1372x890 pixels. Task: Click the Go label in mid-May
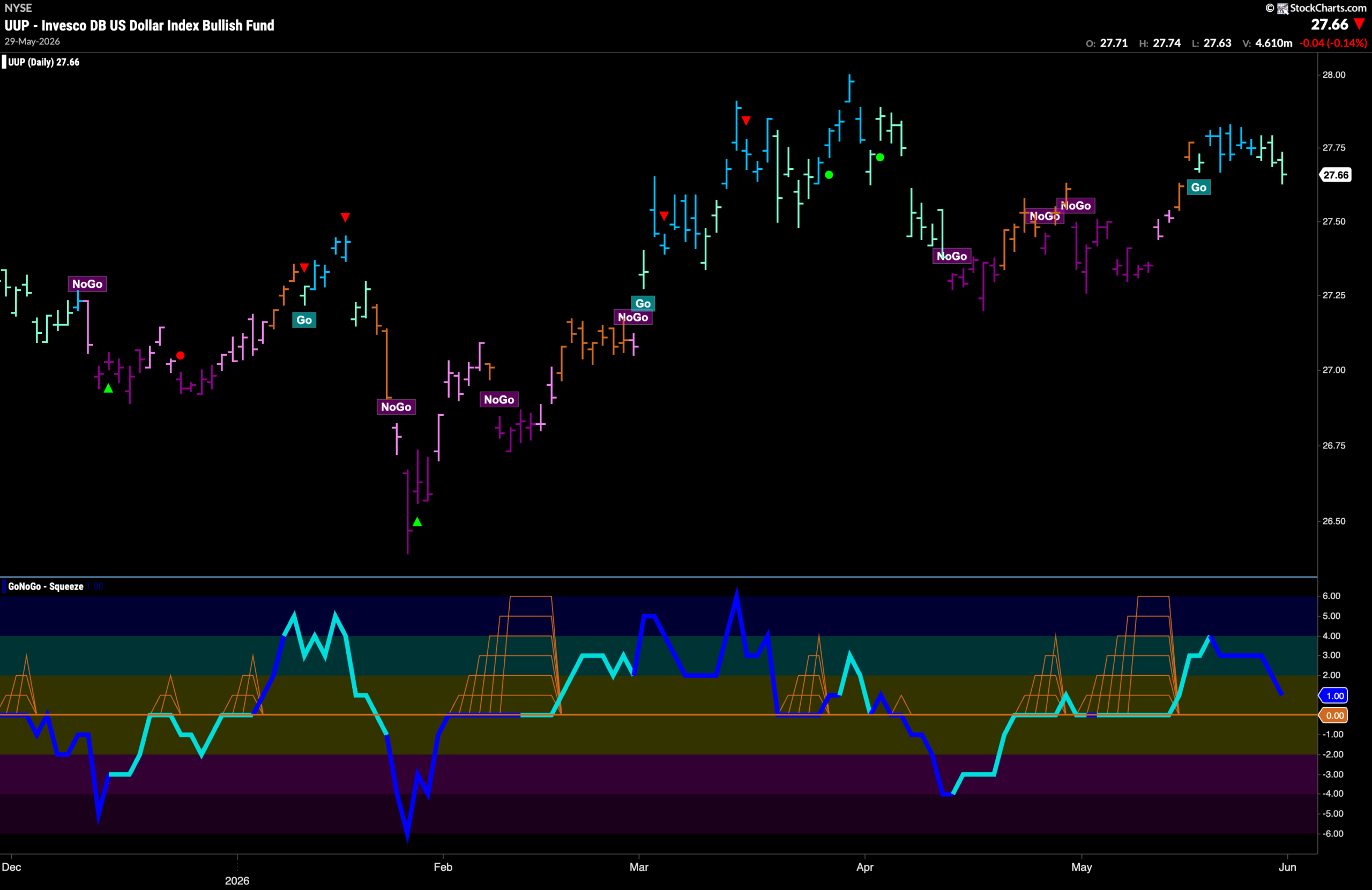tap(1198, 188)
